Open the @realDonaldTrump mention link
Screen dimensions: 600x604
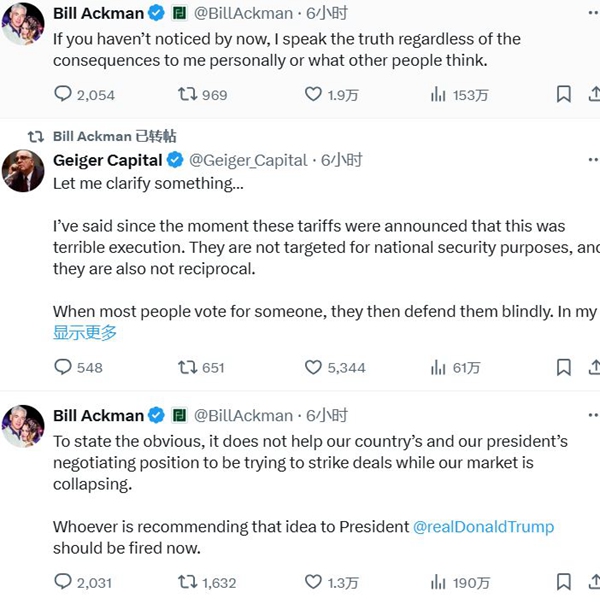coord(483,526)
